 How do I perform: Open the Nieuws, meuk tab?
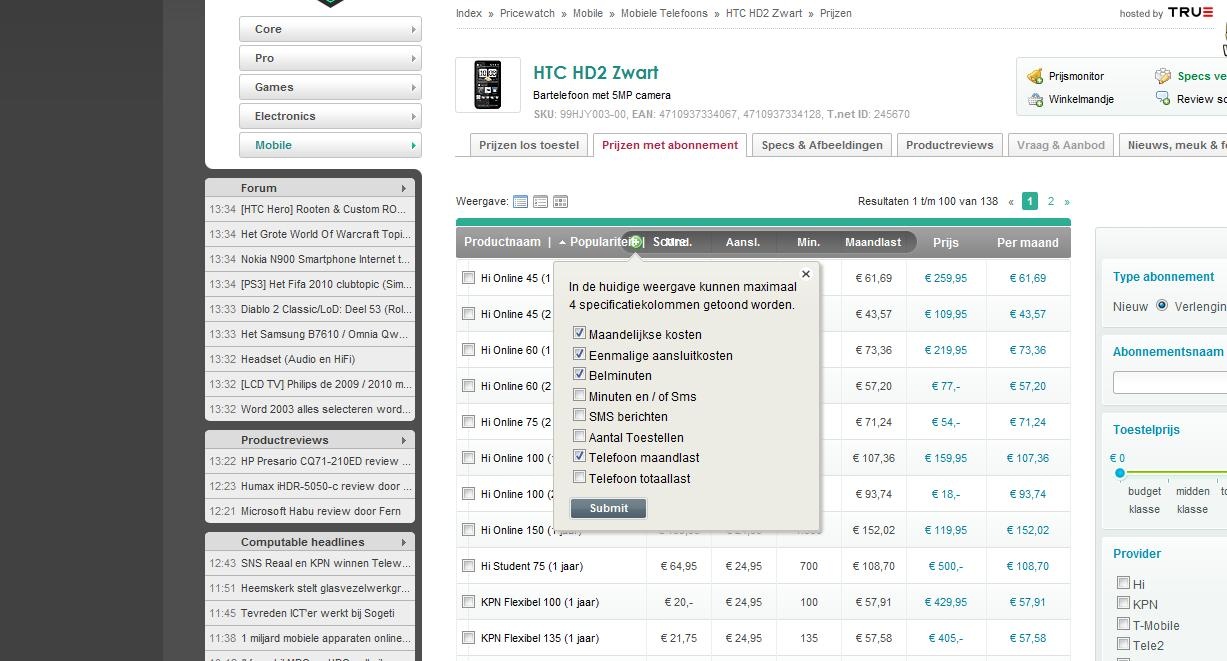(x=1174, y=145)
